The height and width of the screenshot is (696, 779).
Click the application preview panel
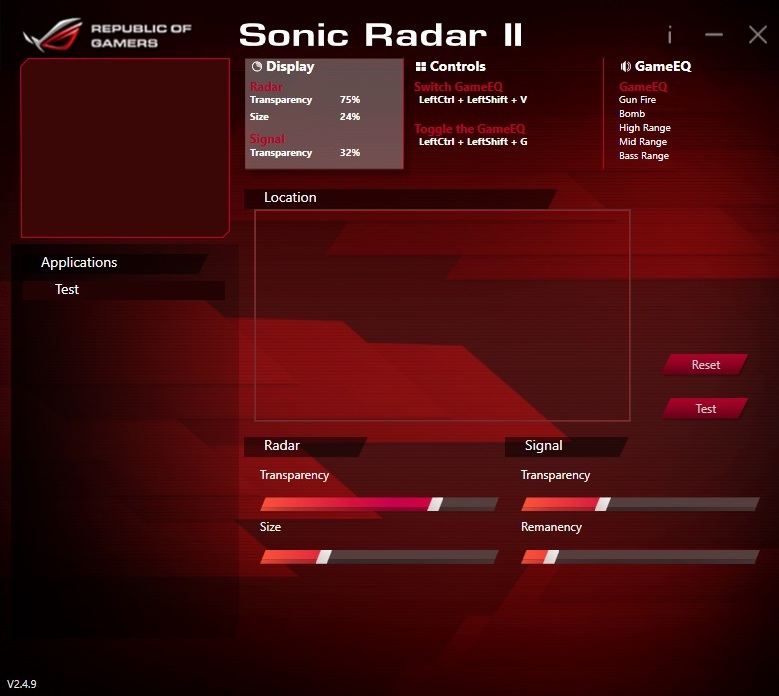point(125,148)
